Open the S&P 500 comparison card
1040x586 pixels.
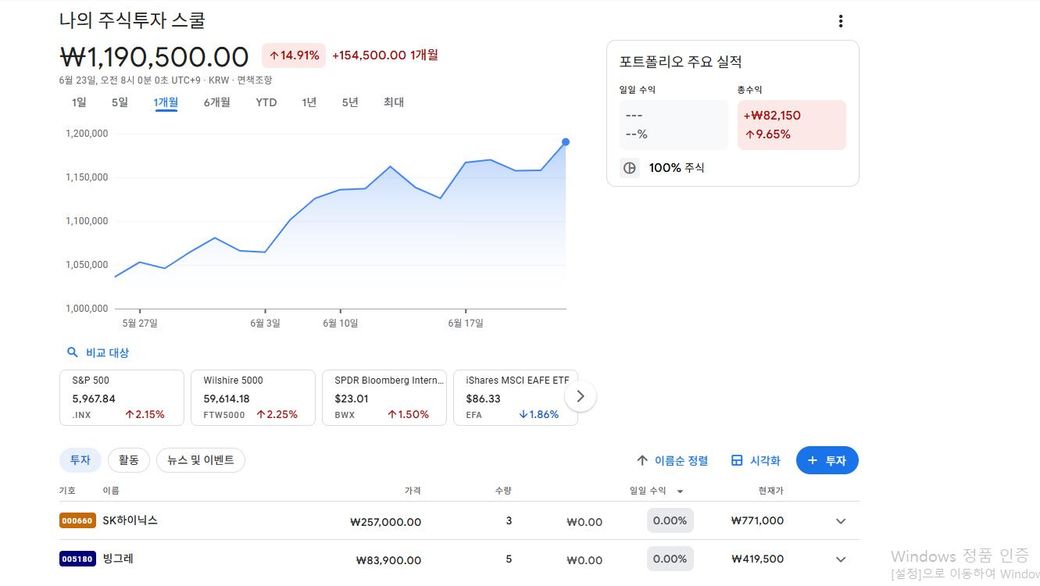point(122,397)
